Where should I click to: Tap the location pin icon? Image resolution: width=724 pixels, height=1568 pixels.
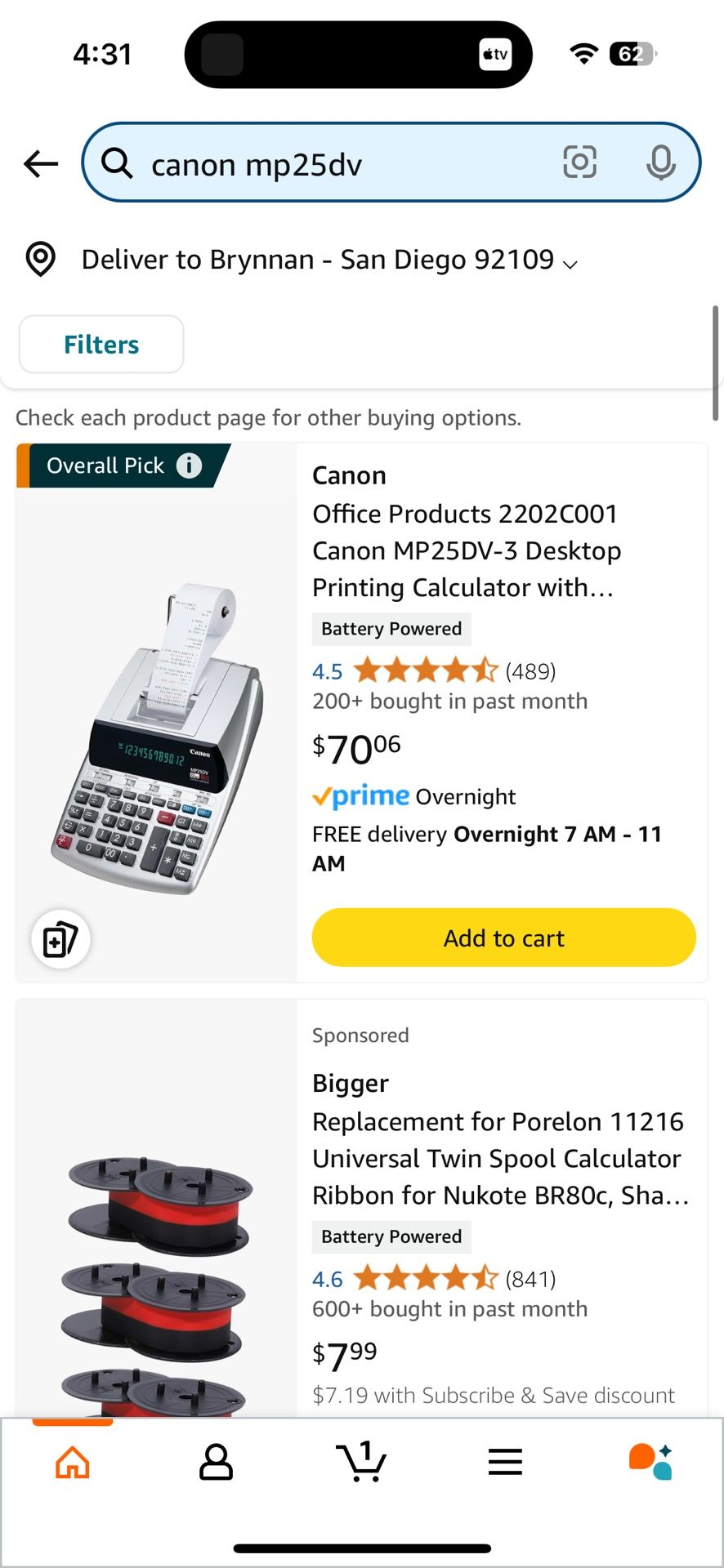[41, 260]
